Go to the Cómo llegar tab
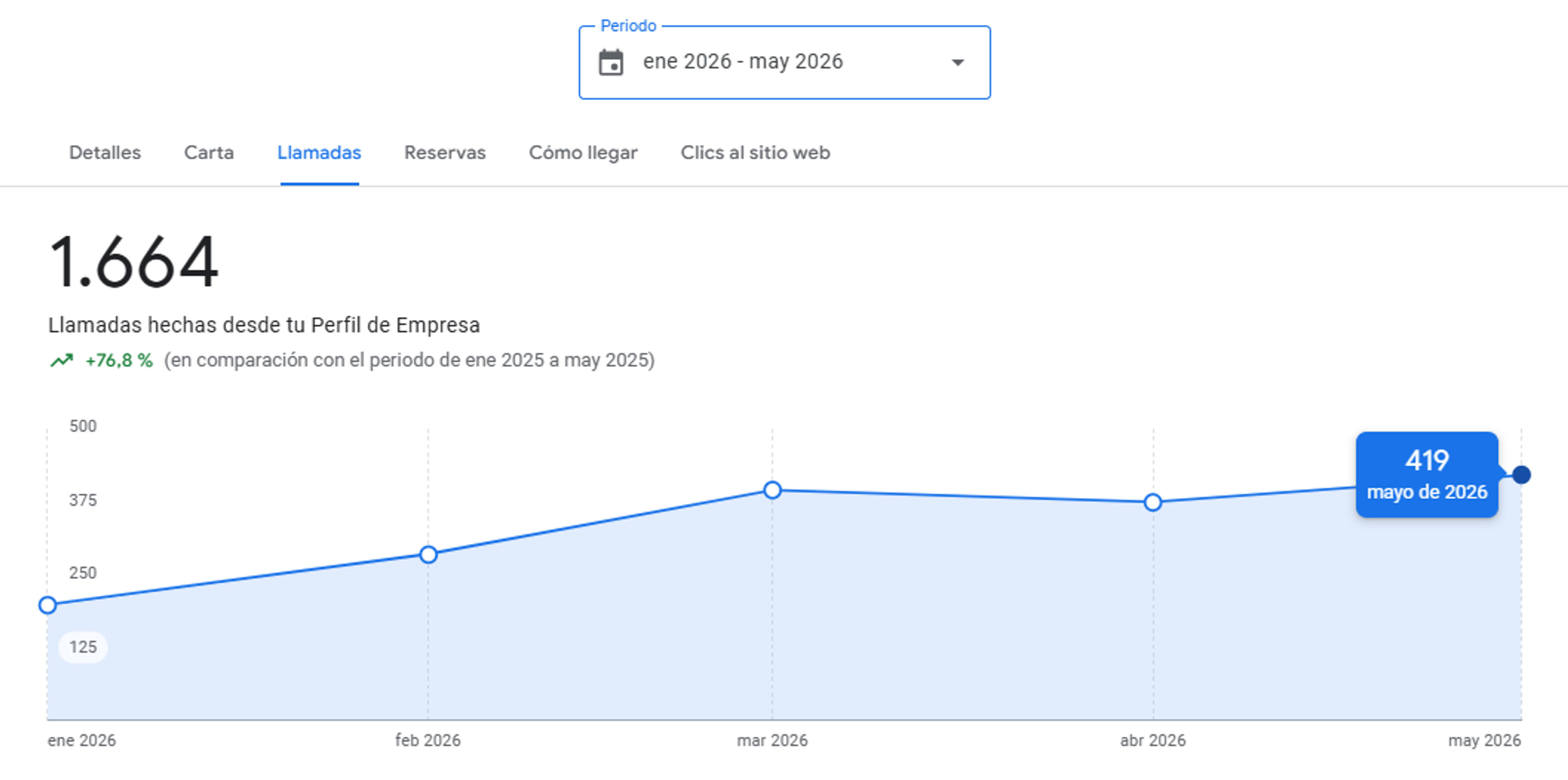 [x=583, y=153]
